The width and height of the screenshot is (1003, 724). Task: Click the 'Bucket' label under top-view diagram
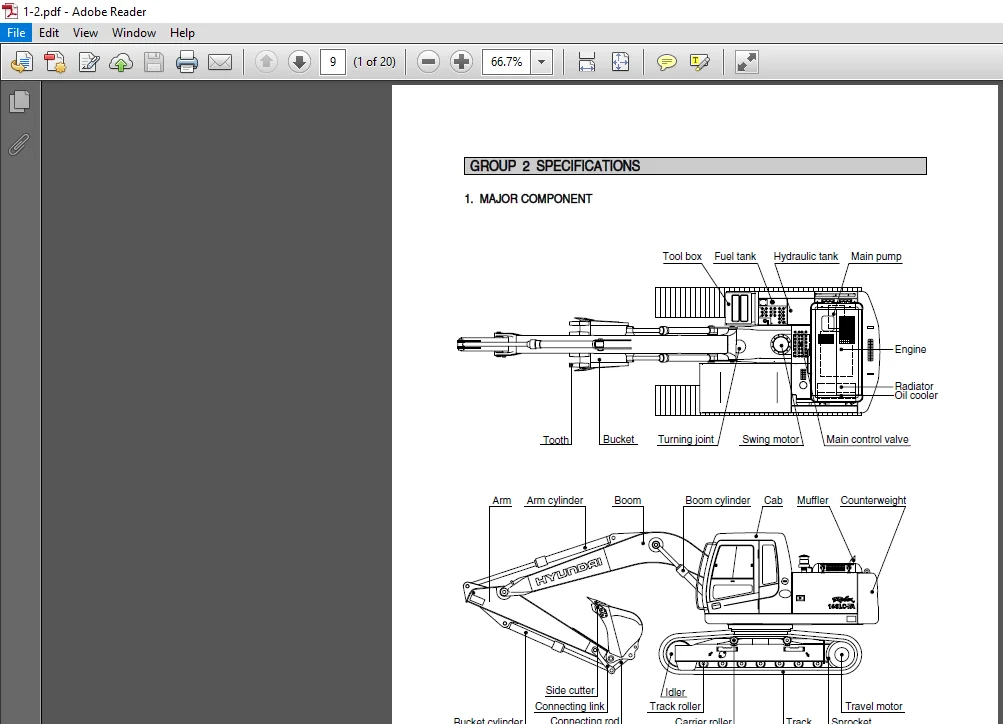[x=619, y=439]
